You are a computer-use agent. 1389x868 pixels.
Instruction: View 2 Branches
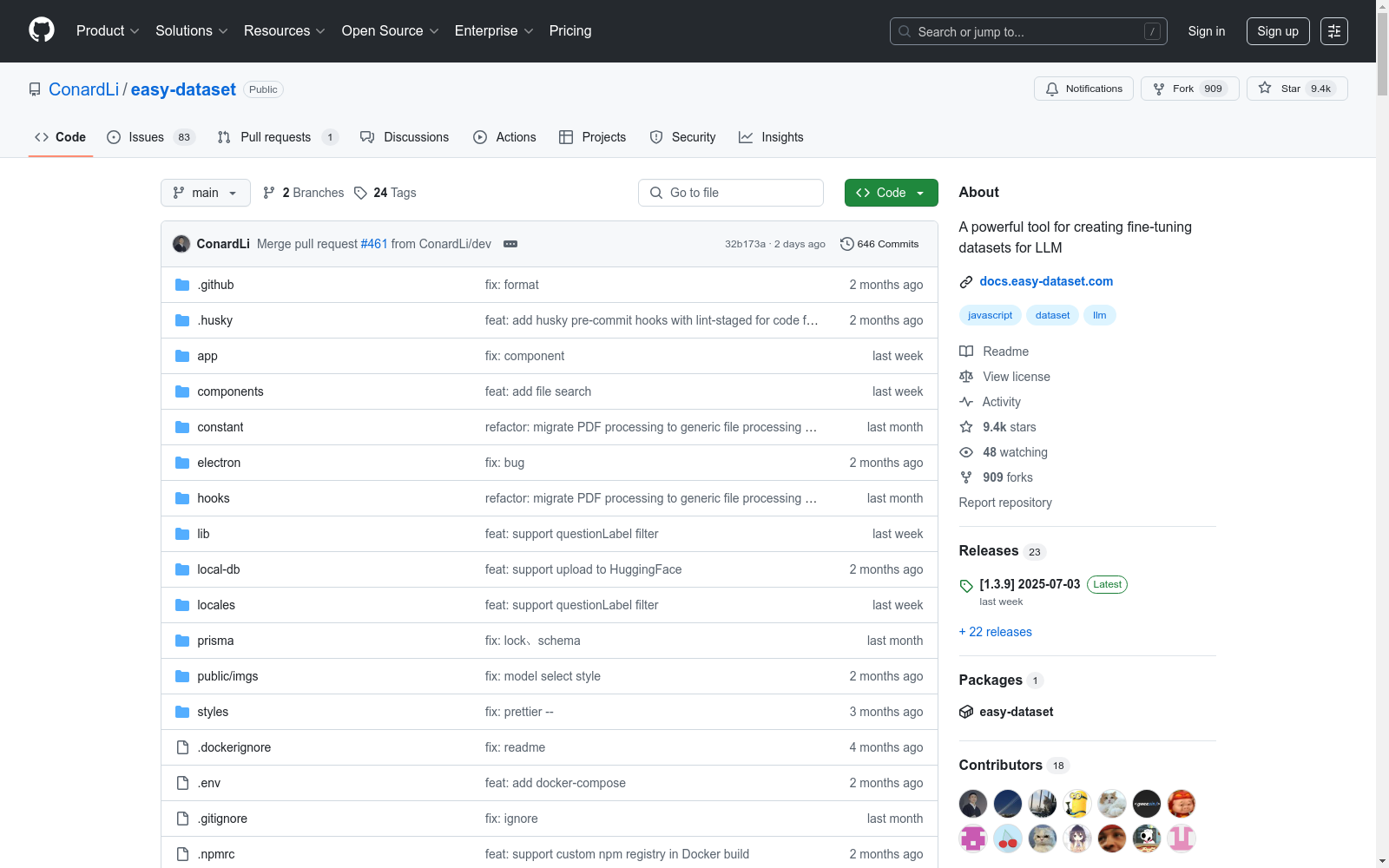coord(304,193)
